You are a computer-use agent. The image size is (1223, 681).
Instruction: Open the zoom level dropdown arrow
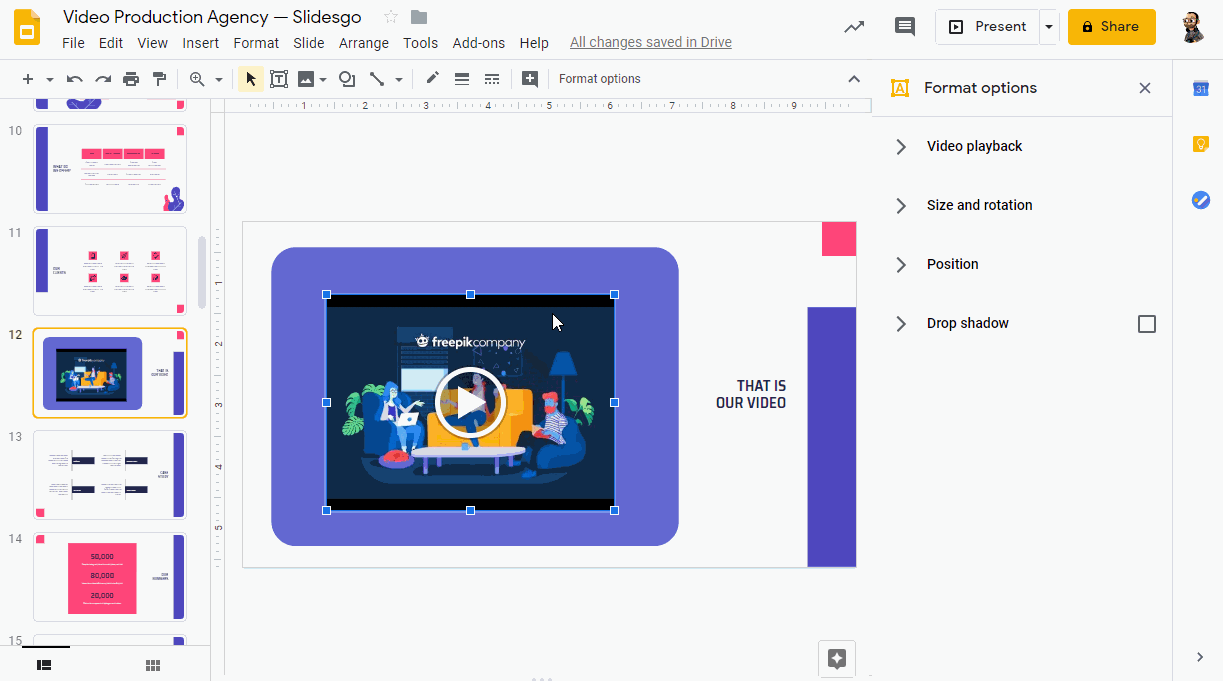219,80
